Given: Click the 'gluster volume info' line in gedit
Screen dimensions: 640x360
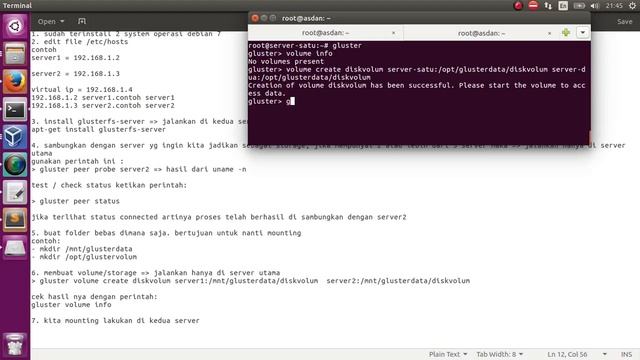Looking at the screenshot, I should 71,304.
